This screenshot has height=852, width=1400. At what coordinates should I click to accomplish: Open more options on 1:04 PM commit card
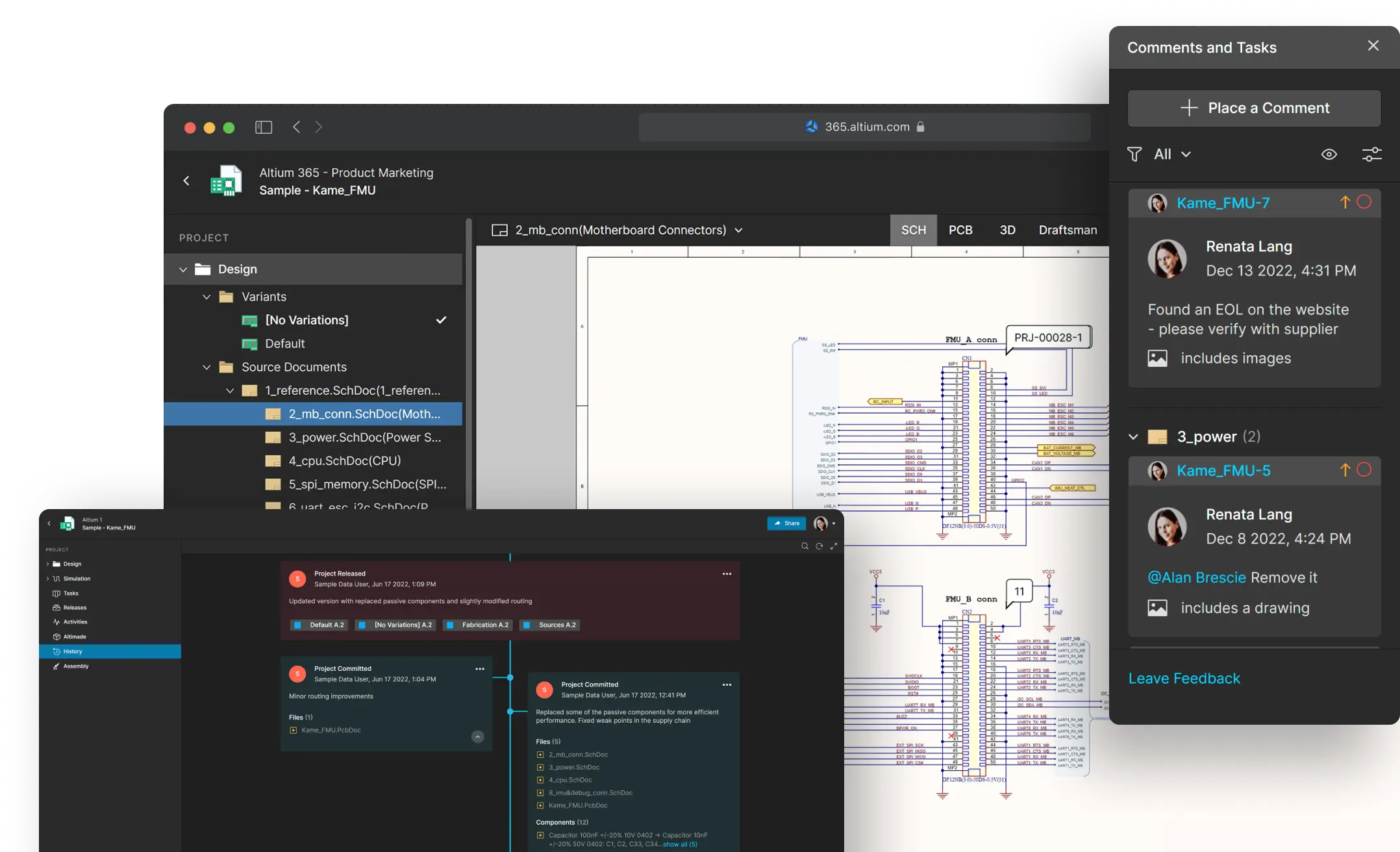pos(480,669)
